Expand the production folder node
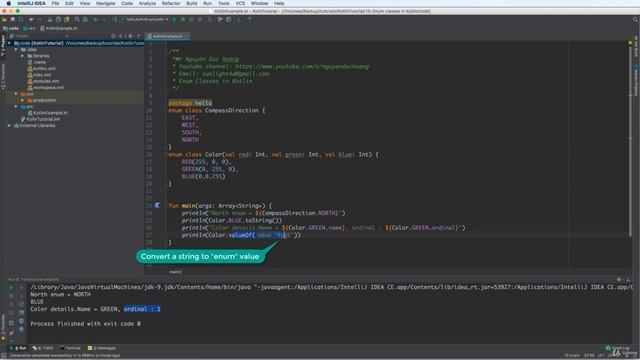640x360 pixels. point(22,100)
